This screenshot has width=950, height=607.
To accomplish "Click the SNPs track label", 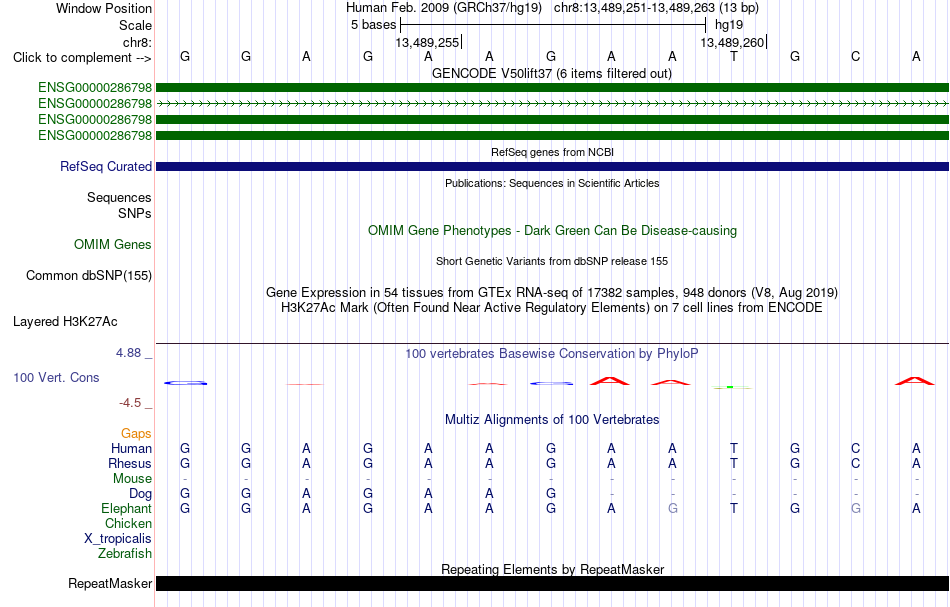I will tap(135, 213).
